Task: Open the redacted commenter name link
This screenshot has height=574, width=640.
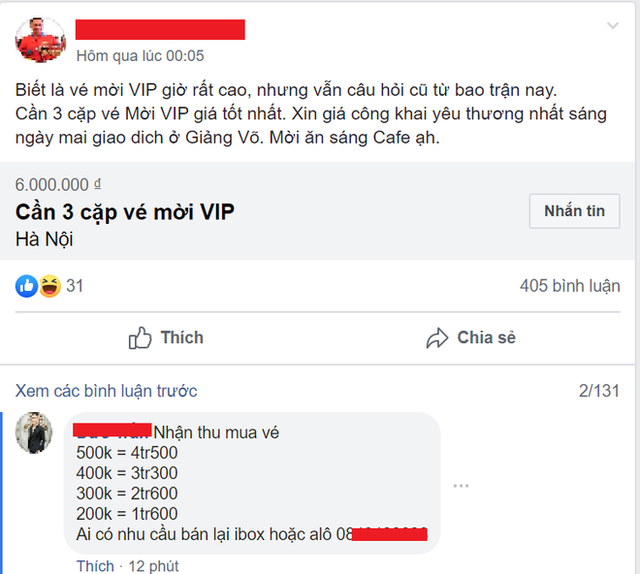Action: coord(112,430)
